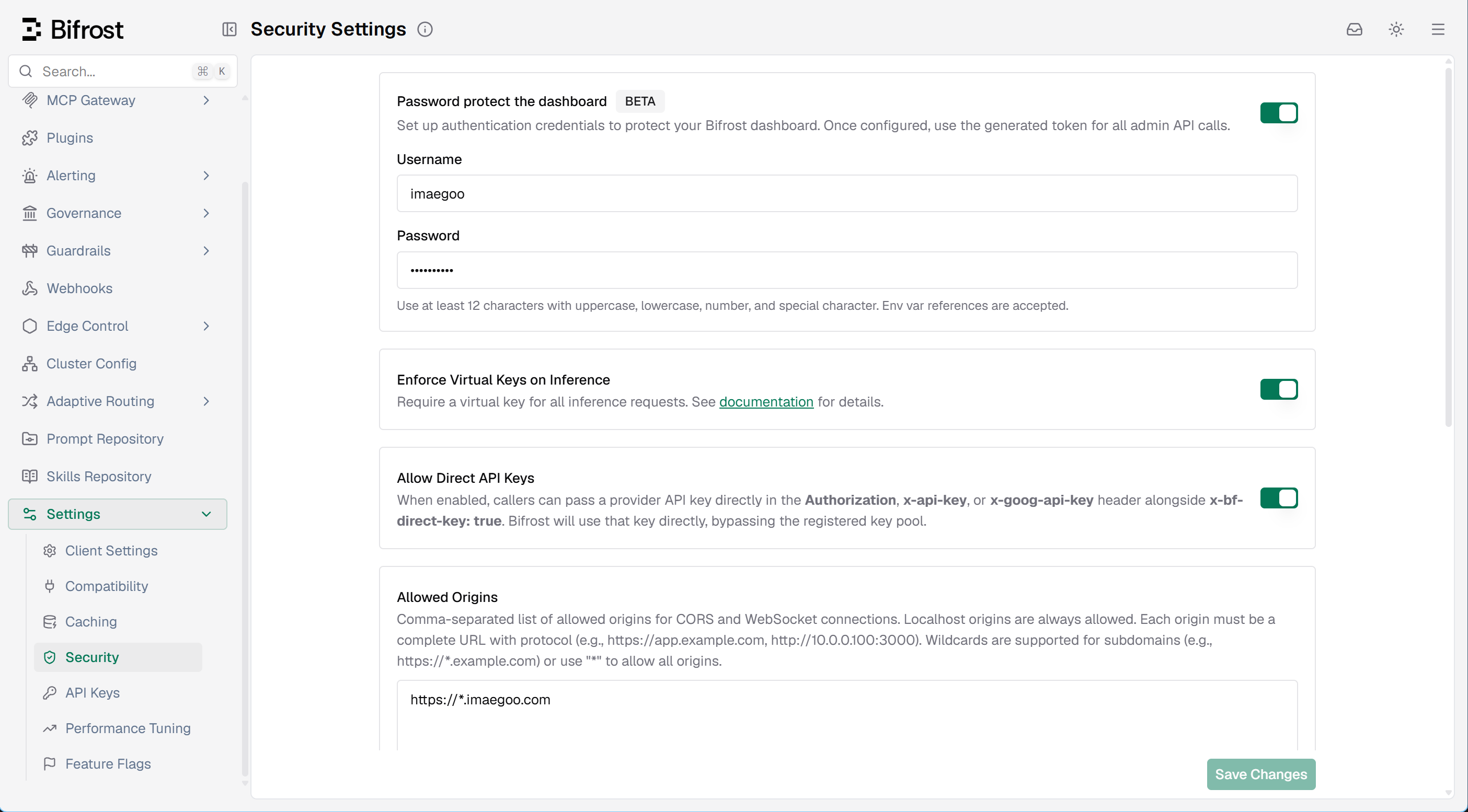Click the Alerting siren icon
Screen dimensions: 1468x812
click(x=30, y=176)
